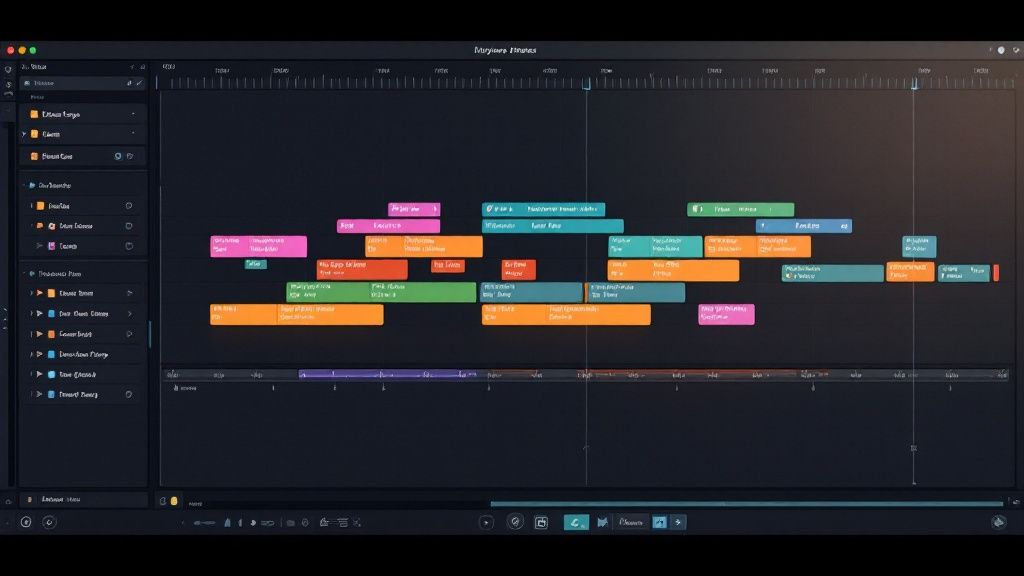The width and height of the screenshot is (1024, 576).
Task: Collapse the second sidebar group header
Action: click(25, 274)
